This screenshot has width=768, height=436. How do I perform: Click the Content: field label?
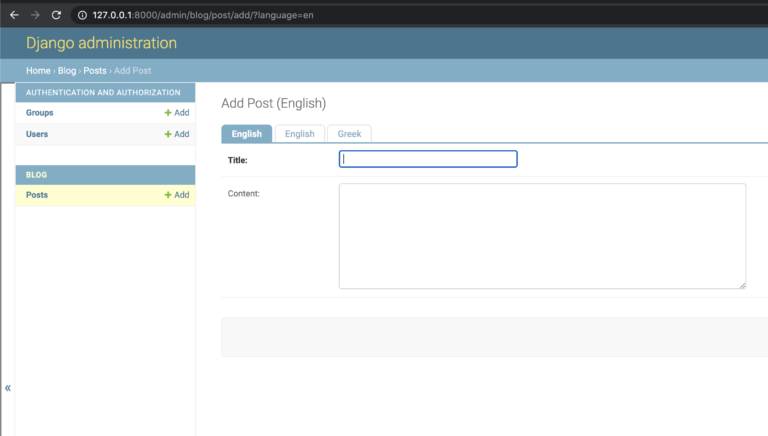tap(243, 194)
